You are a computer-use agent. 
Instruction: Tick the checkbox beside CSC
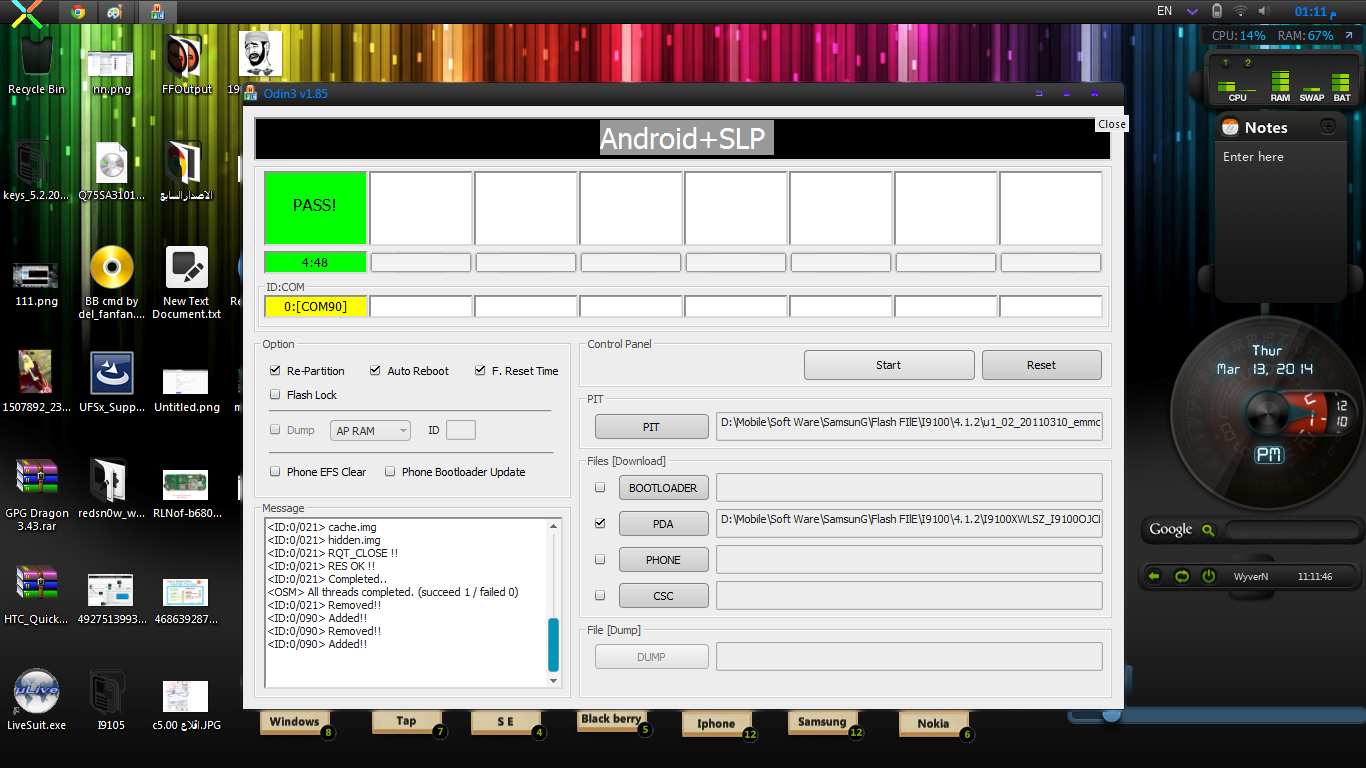600,595
